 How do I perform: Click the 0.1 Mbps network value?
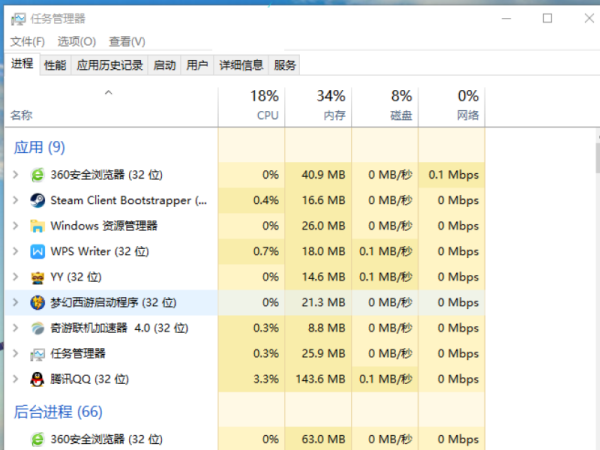[x=453, y=175]
